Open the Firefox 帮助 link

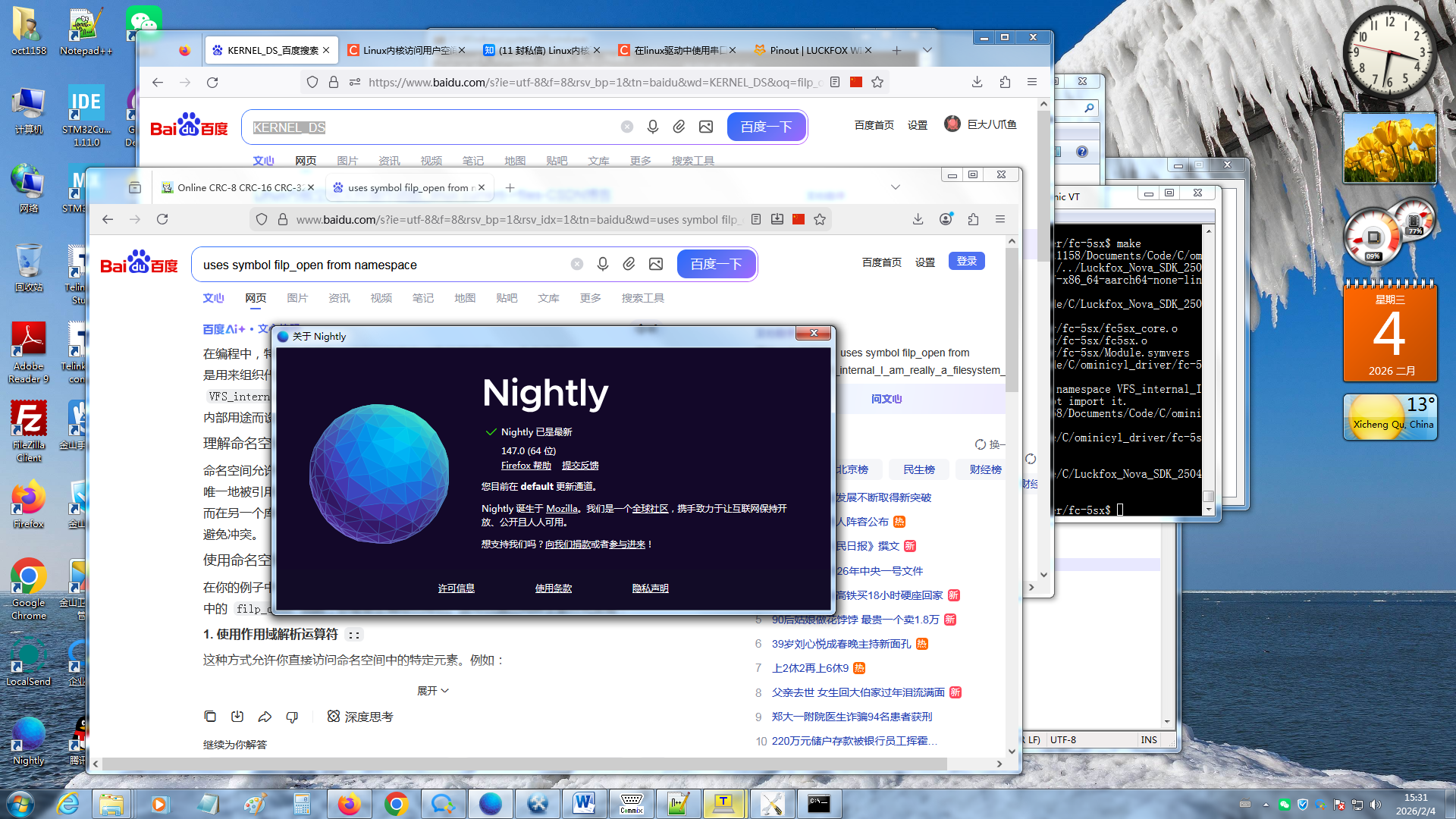[x=526, y=466]
